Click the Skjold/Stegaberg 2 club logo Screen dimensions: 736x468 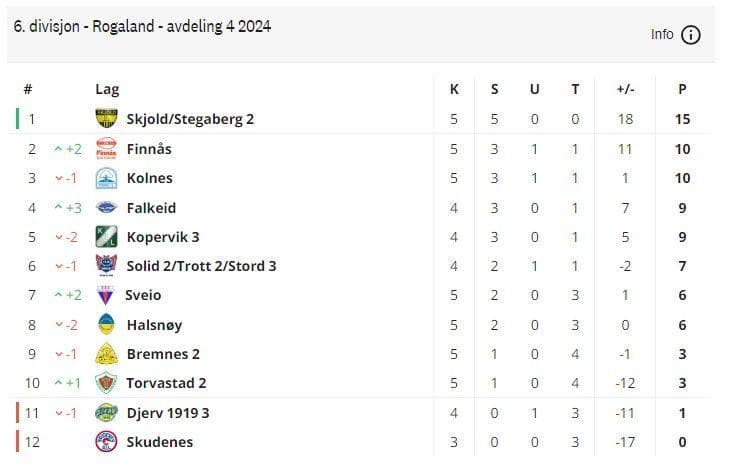106,119
